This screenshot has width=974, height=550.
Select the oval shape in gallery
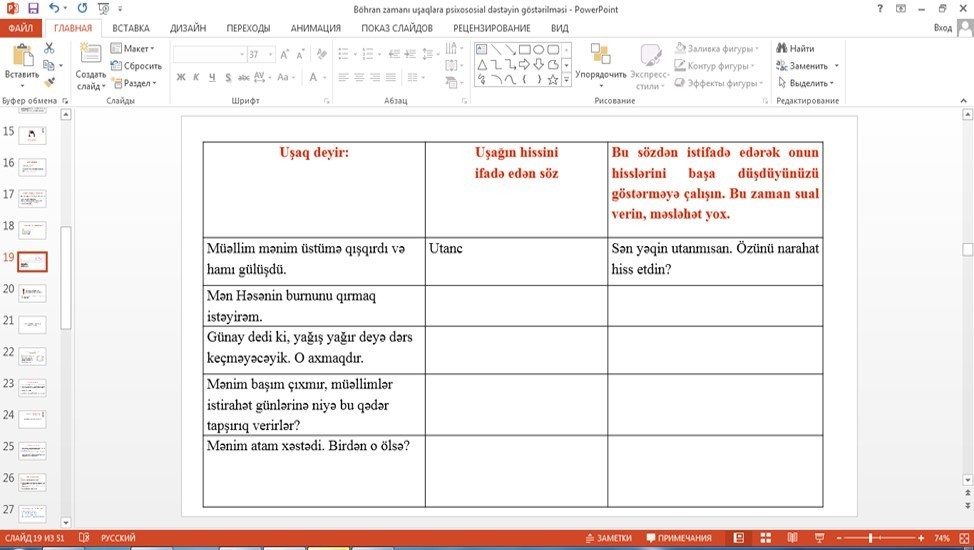click(539, 50)
